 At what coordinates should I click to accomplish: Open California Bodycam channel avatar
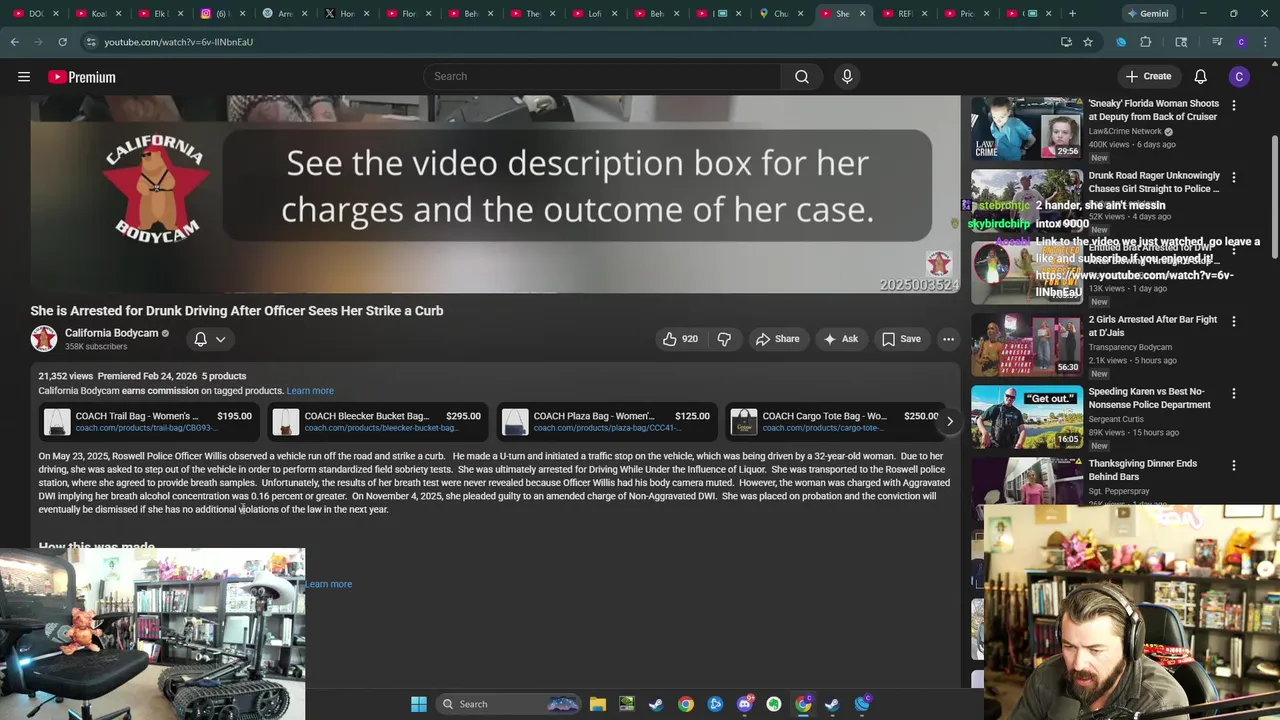(x=44, y=339)
